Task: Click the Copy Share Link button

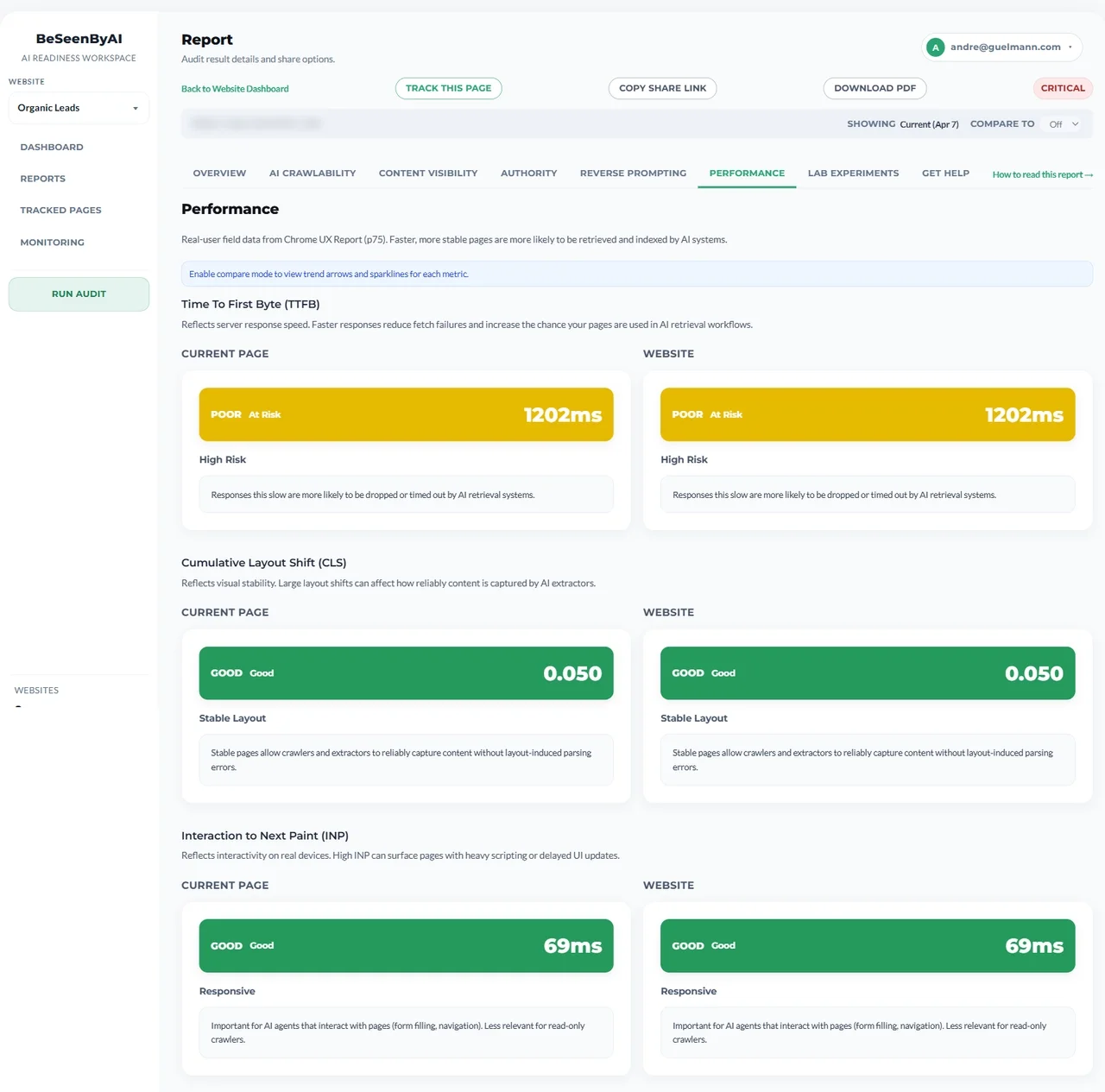Action: [x=663, y=88]
